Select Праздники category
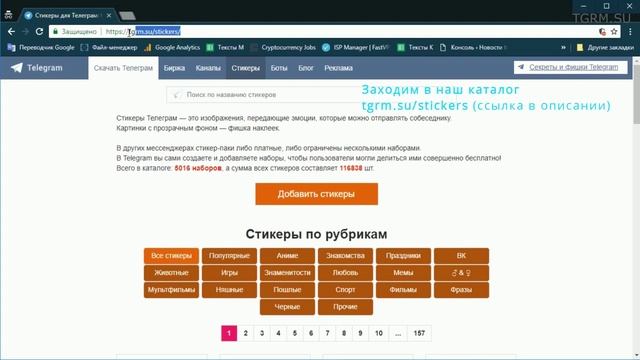640x360 pixels. click(x=403, y=256)
